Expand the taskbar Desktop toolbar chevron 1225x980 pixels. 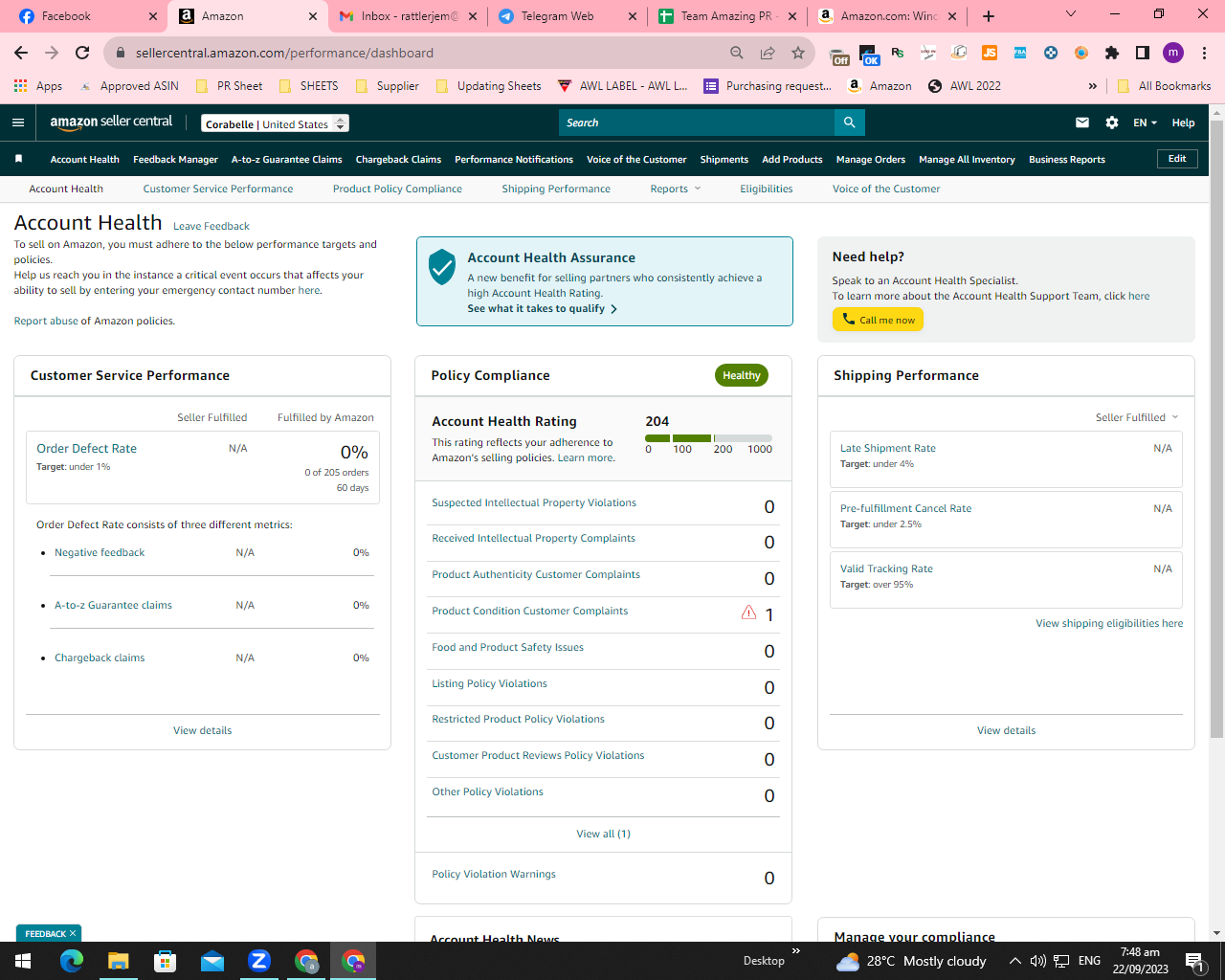click(796, 951)
